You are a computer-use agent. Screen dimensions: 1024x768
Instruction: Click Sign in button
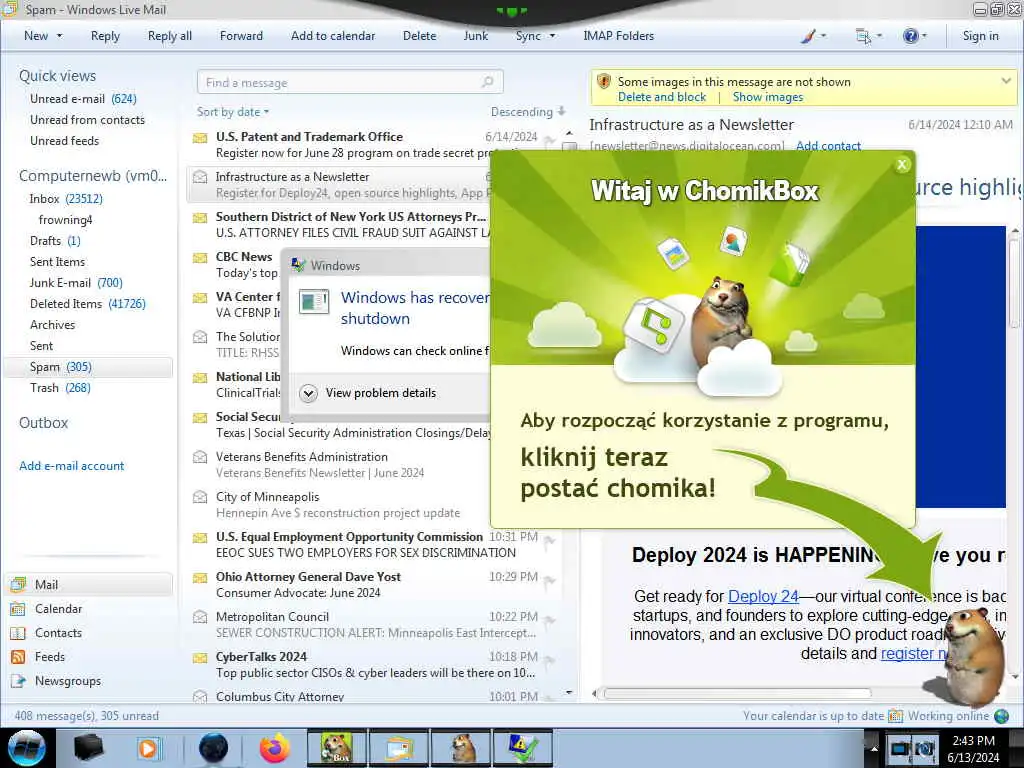(x=980, y=36)
